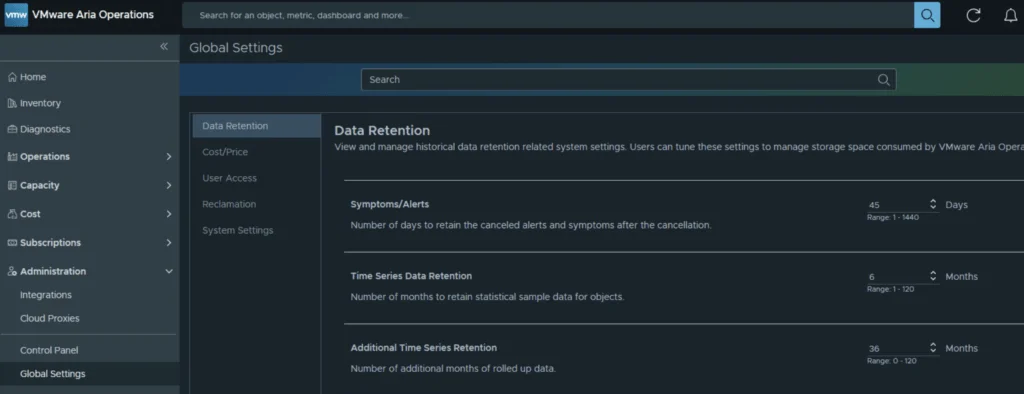Open Diagnostics from sidebar

[45, 129]
